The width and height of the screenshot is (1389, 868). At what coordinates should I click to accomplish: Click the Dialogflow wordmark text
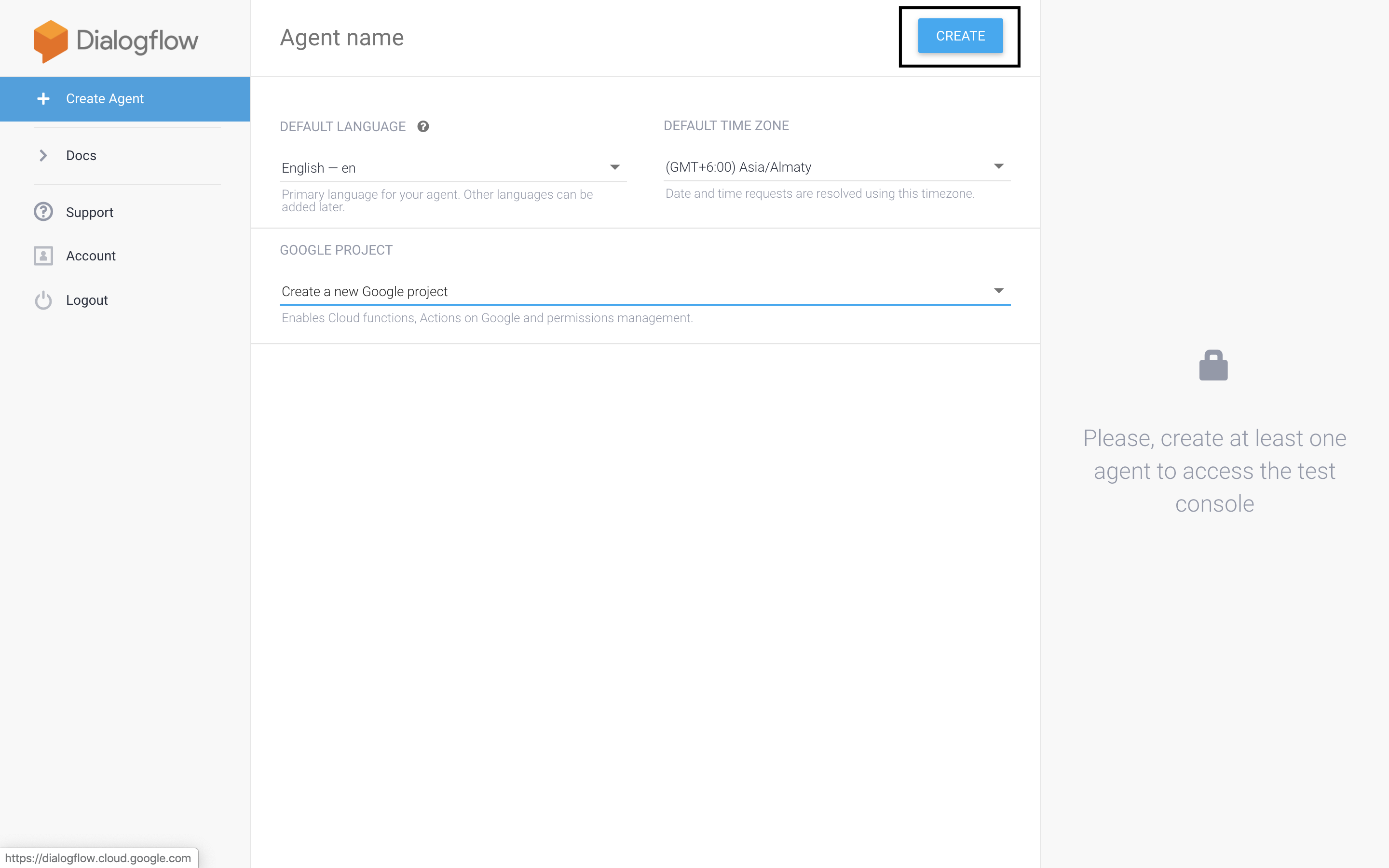pos(138,41)
